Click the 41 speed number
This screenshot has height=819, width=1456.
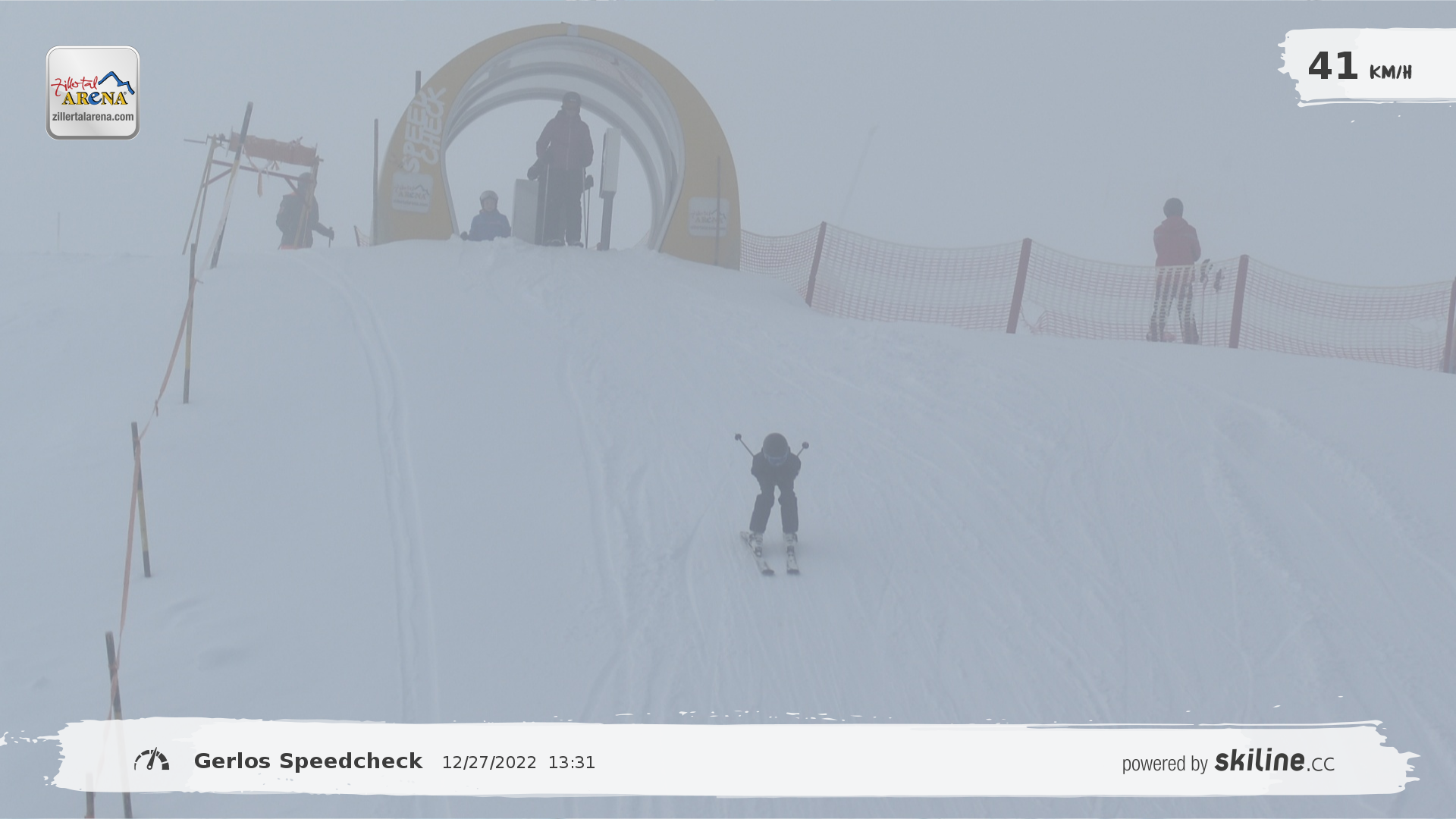(x=1332, y=67)
